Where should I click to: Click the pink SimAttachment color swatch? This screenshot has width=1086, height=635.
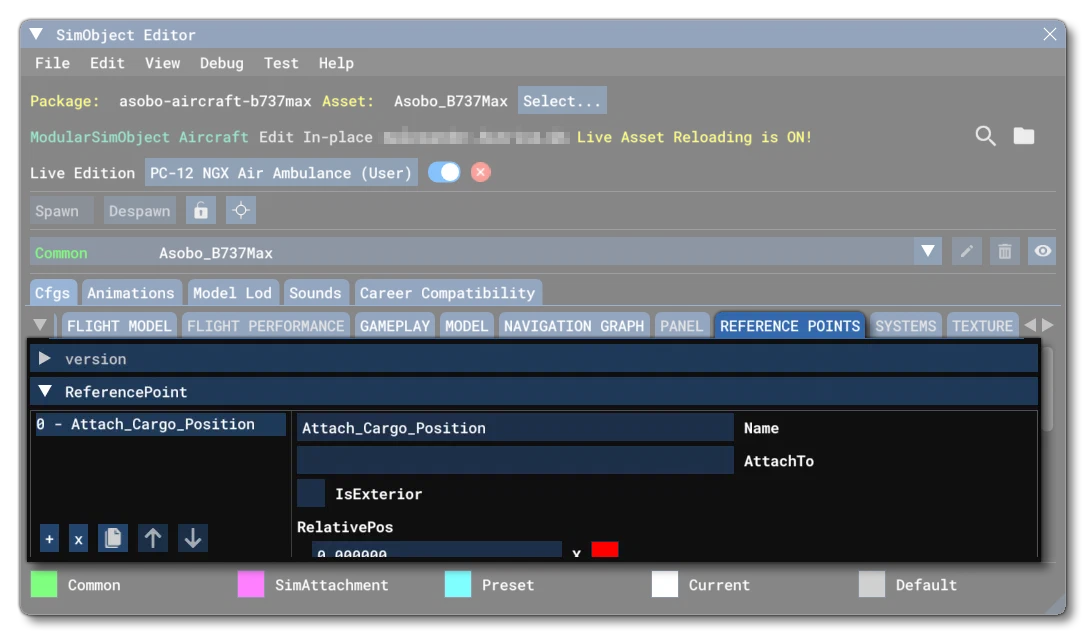tap(251, 584)
